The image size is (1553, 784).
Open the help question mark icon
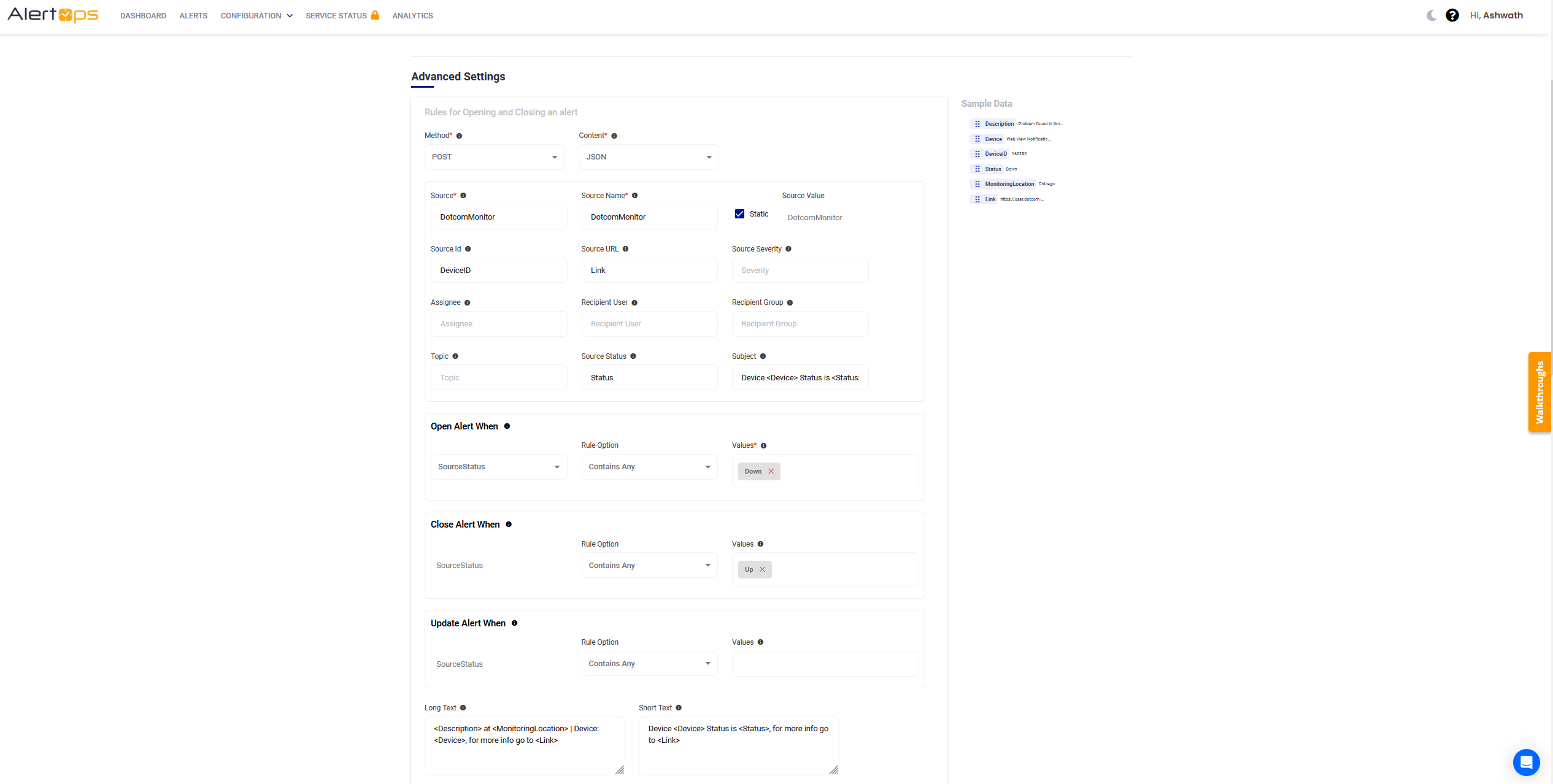tap(1452, 15)
